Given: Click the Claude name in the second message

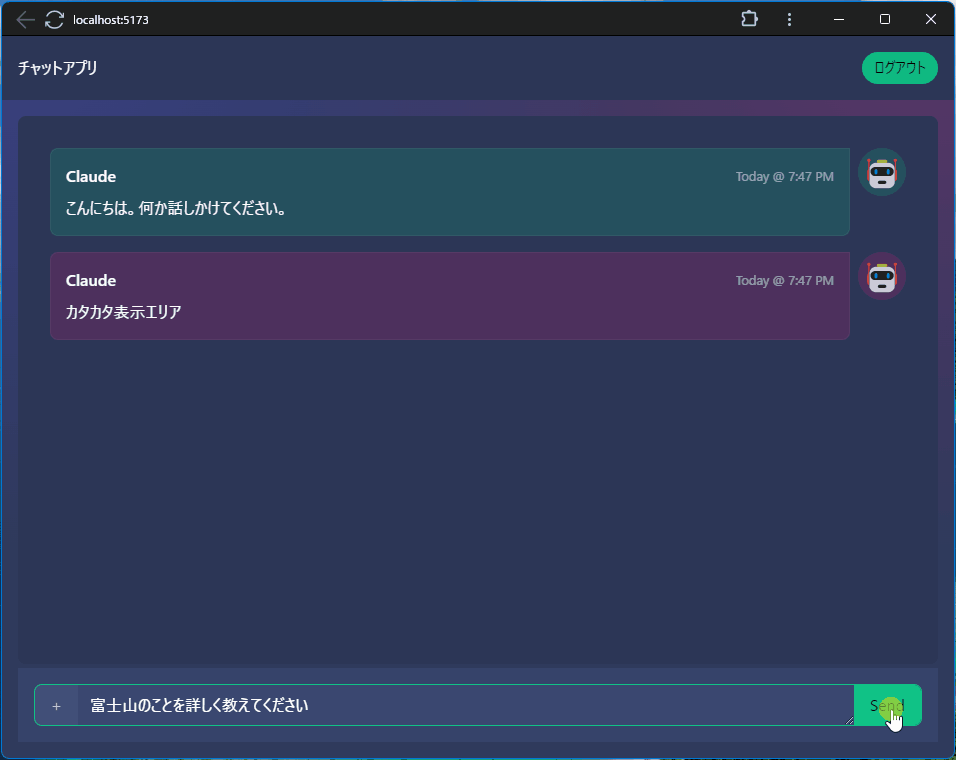Looking at the screenshot, I should tap(91, 281).
